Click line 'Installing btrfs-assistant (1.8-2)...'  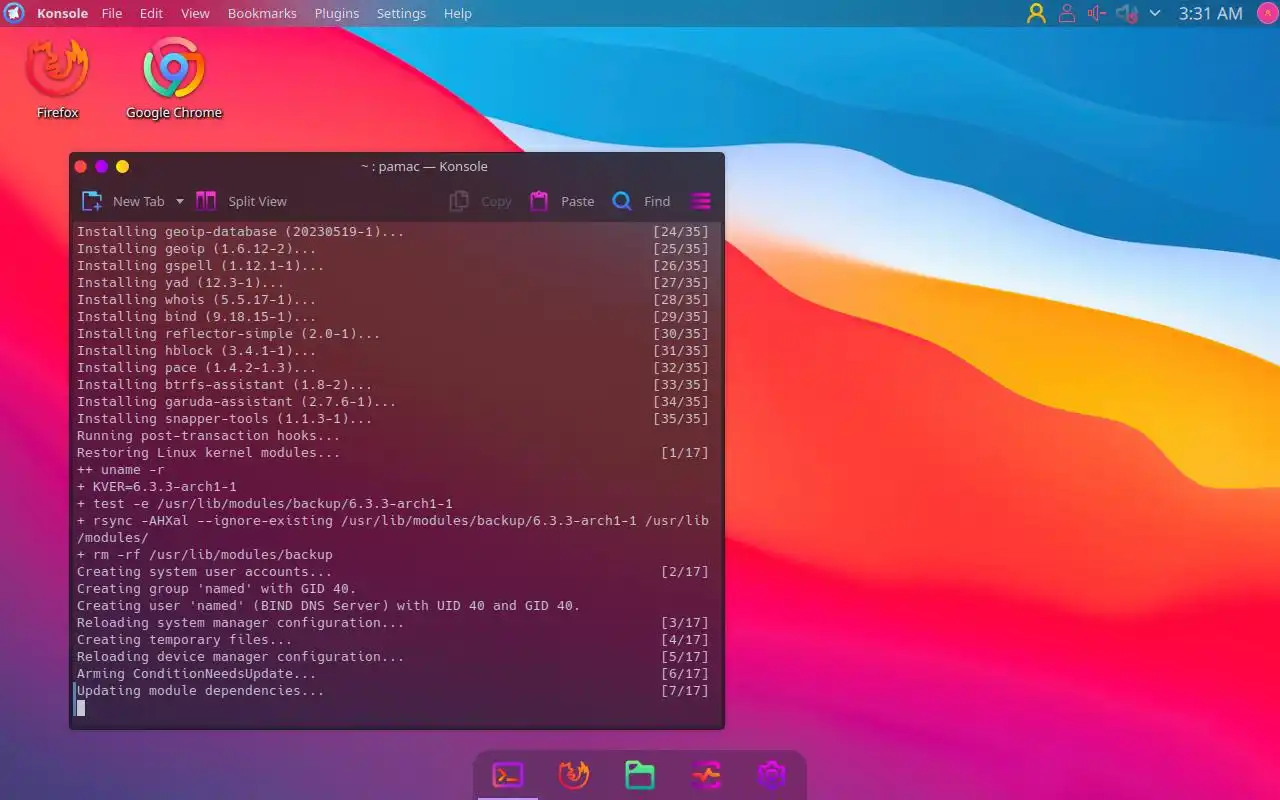tap(225, 384)
